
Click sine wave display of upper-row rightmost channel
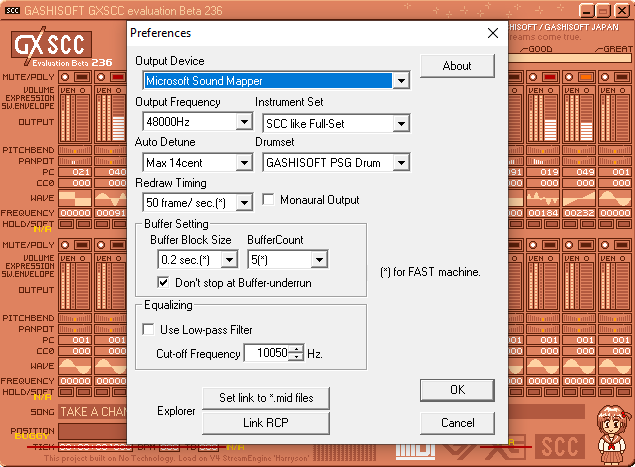pyautogui.click(x=615, y=198)
